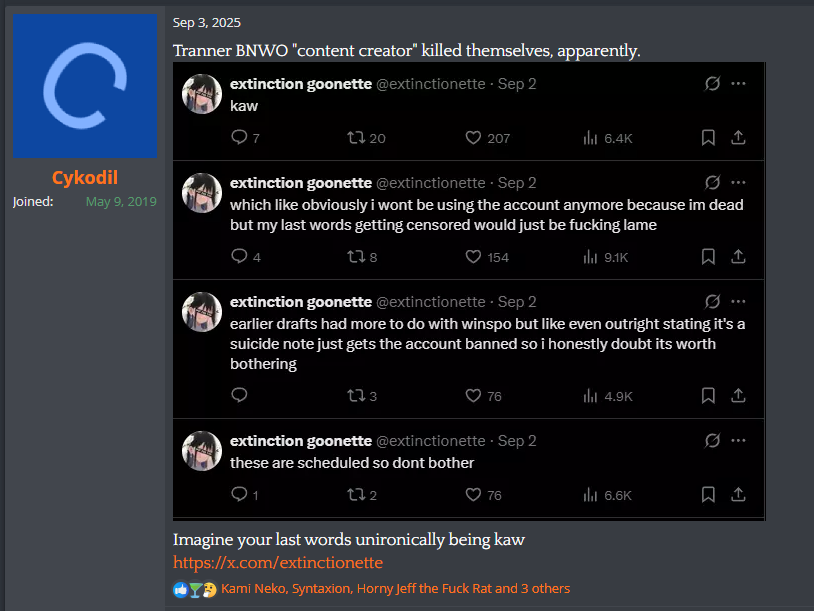This screenshot has height=611, width=814.
Task: Click the @extinctionette handle on the first tweet
Action: click(430, 84)
